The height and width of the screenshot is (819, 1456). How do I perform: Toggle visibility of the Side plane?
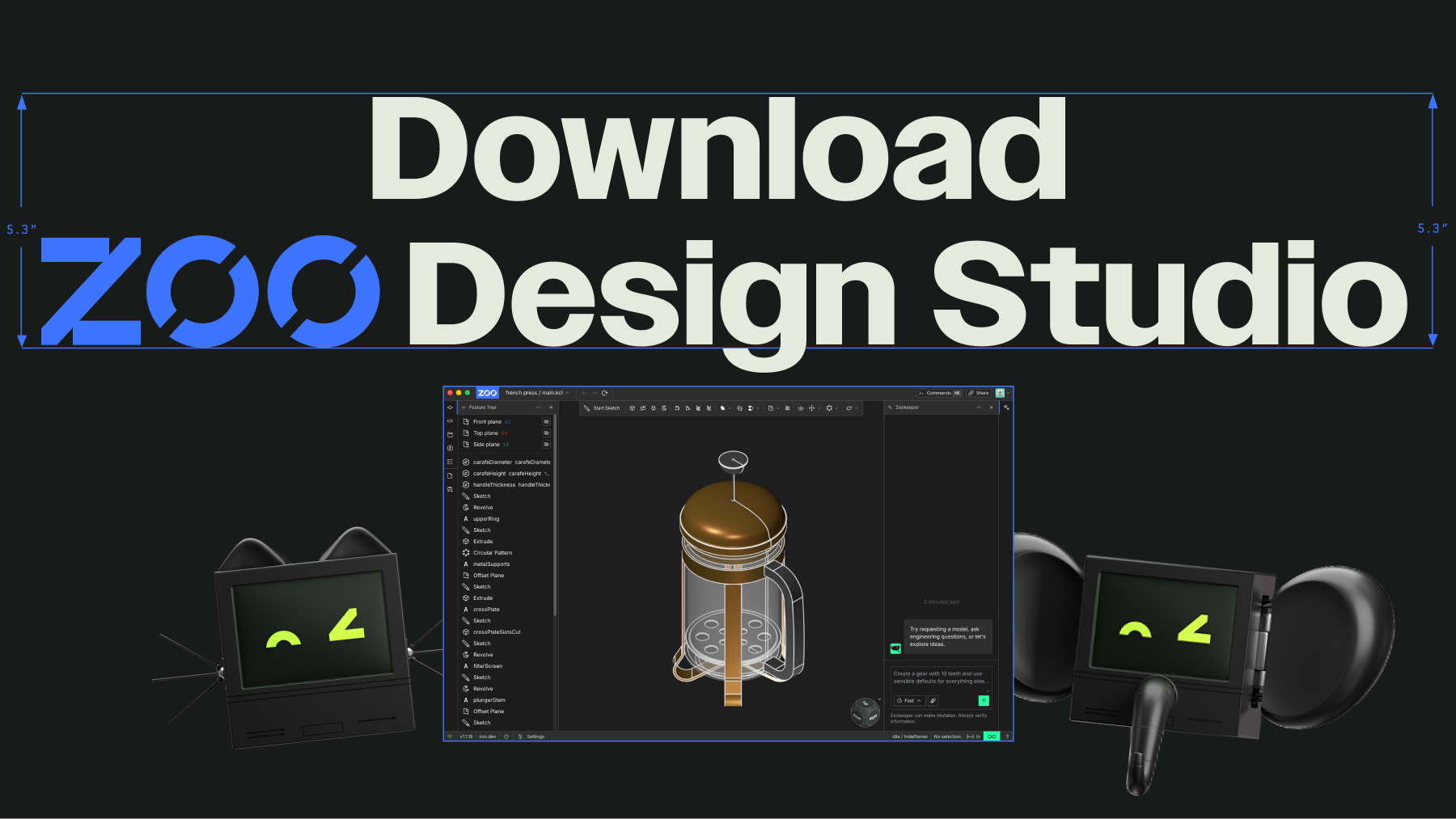click(x=546, y=445)
